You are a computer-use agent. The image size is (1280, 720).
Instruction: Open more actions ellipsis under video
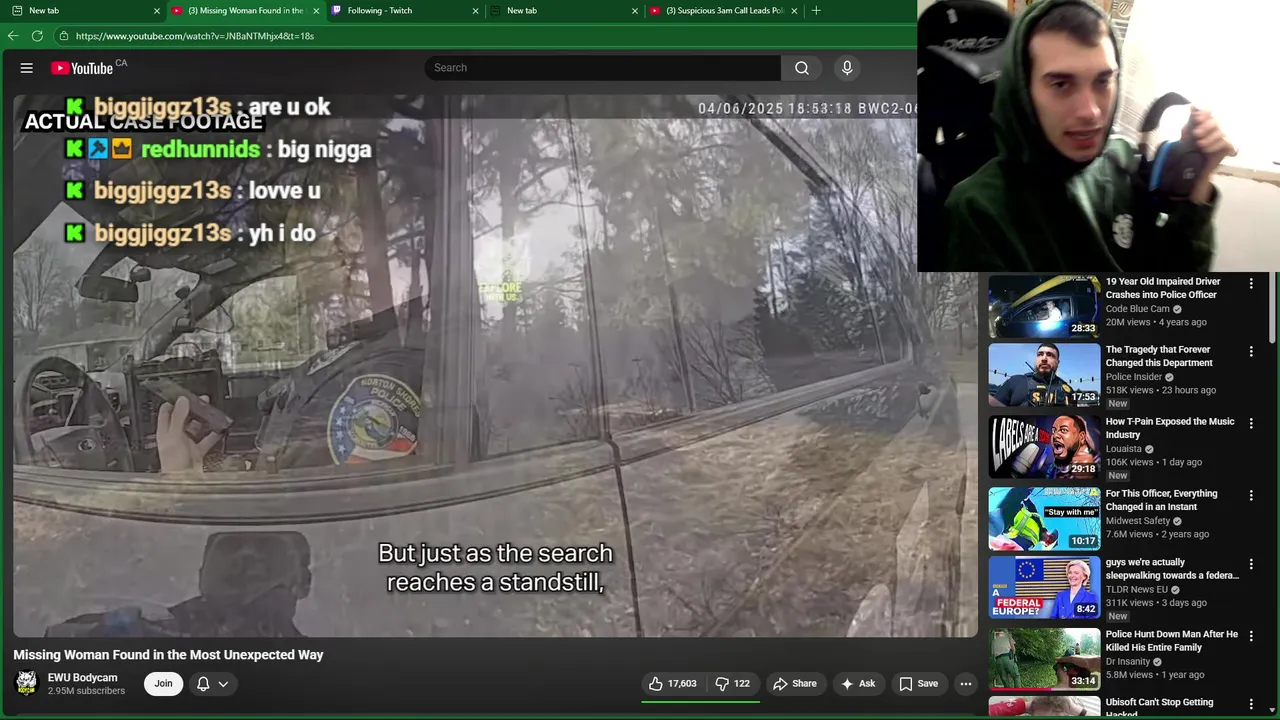tap(965, 684)
